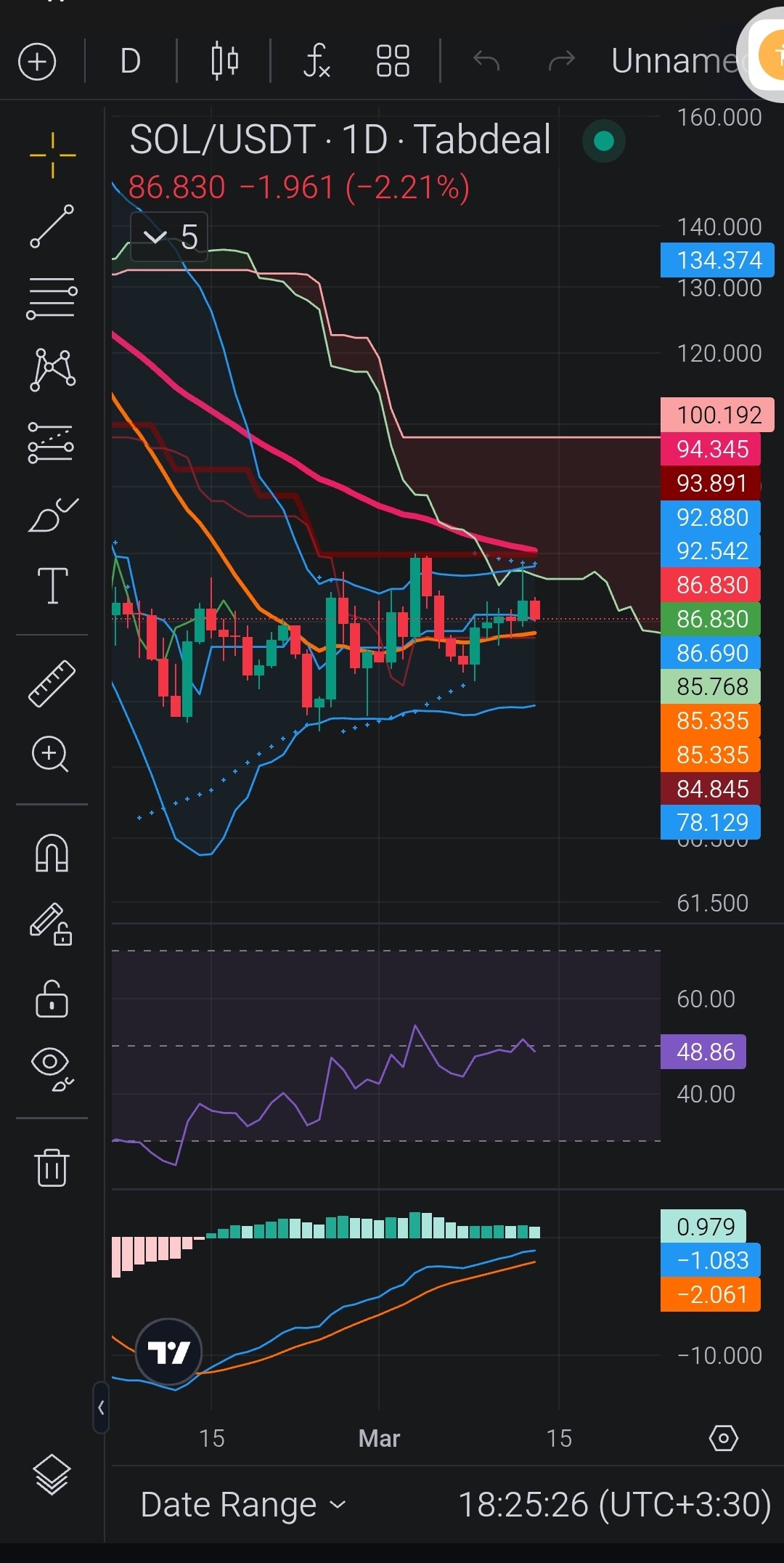This screenshot has height=1563, width=784.
Task: Select the XABCD pattern tool
Action: (52, 370)
